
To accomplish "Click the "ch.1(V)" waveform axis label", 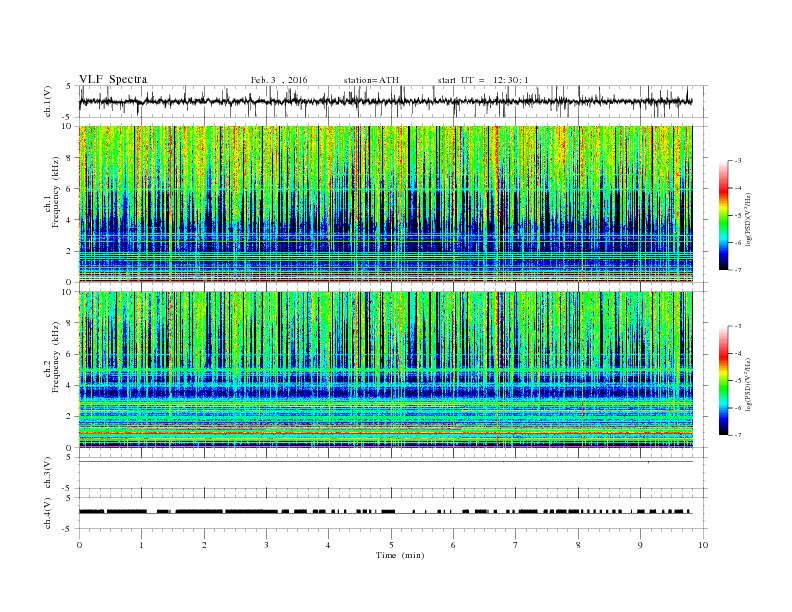I will pyautogui.click(x=48, y=101).
